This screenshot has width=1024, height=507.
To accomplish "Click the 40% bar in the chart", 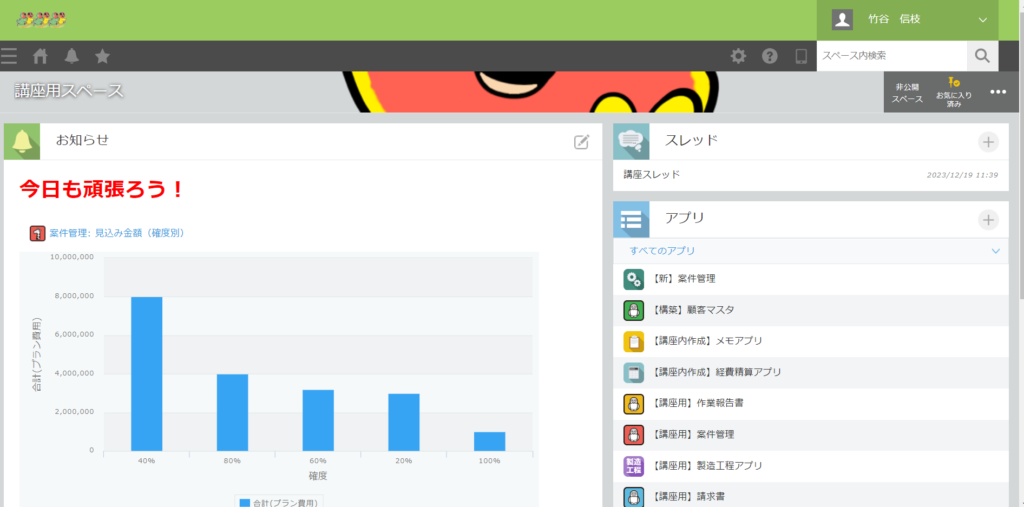I will click(x=146, y=374).
